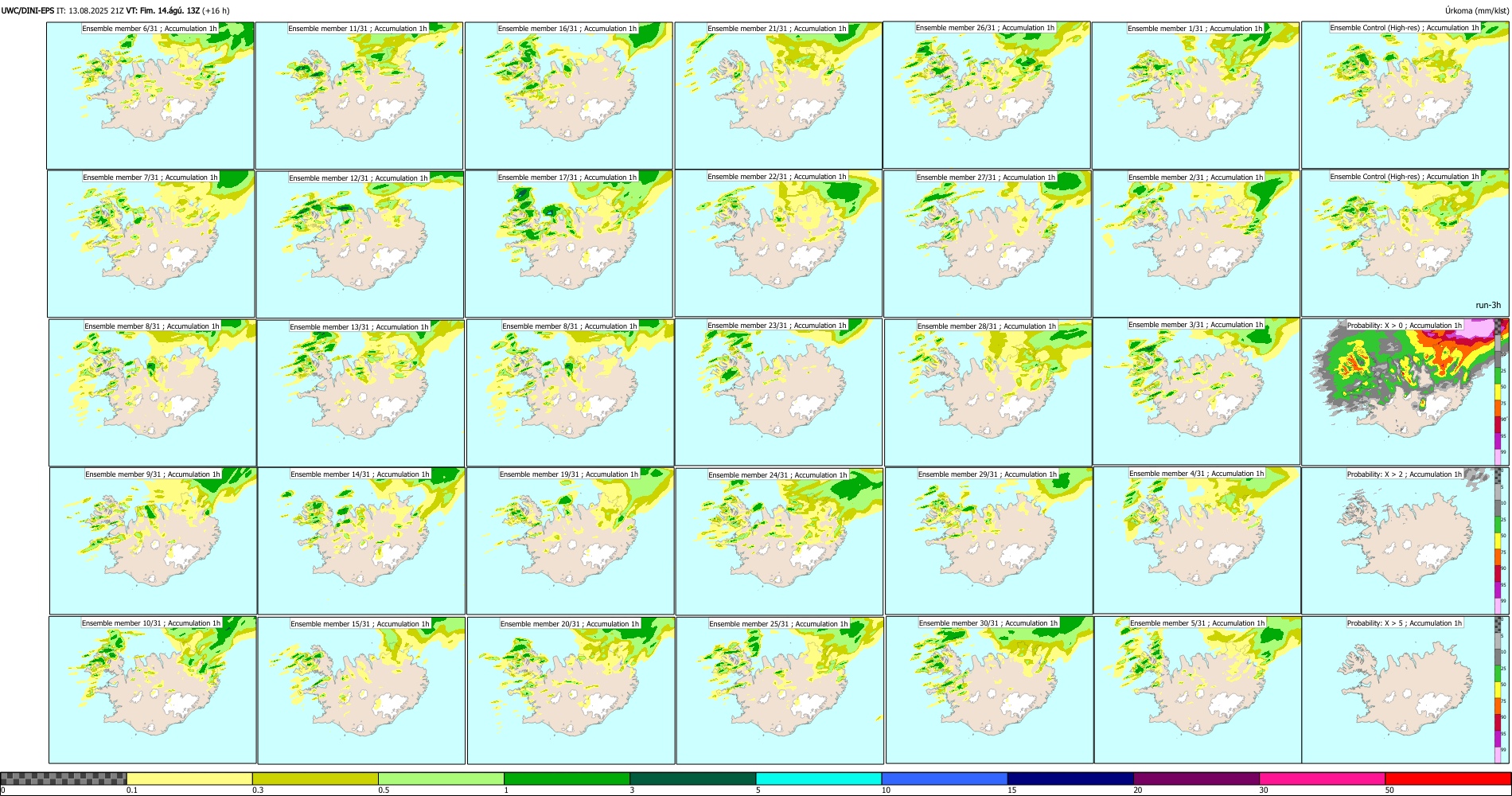Select the pink 30–50 legend swatch
1512x796 pixels.
click(1322, 778)
